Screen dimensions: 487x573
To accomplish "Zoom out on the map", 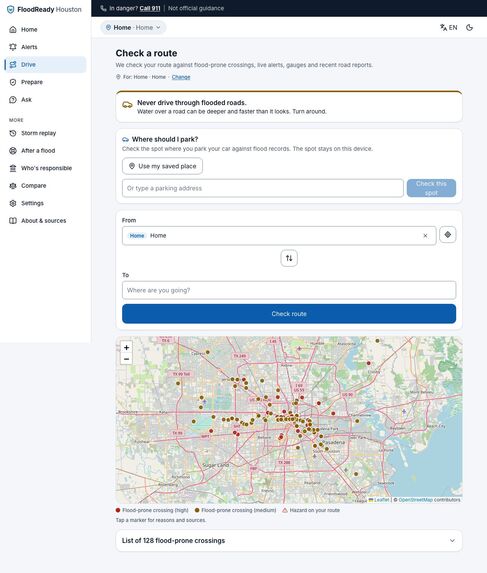I will pyautogui.click(x=126, y=359).
